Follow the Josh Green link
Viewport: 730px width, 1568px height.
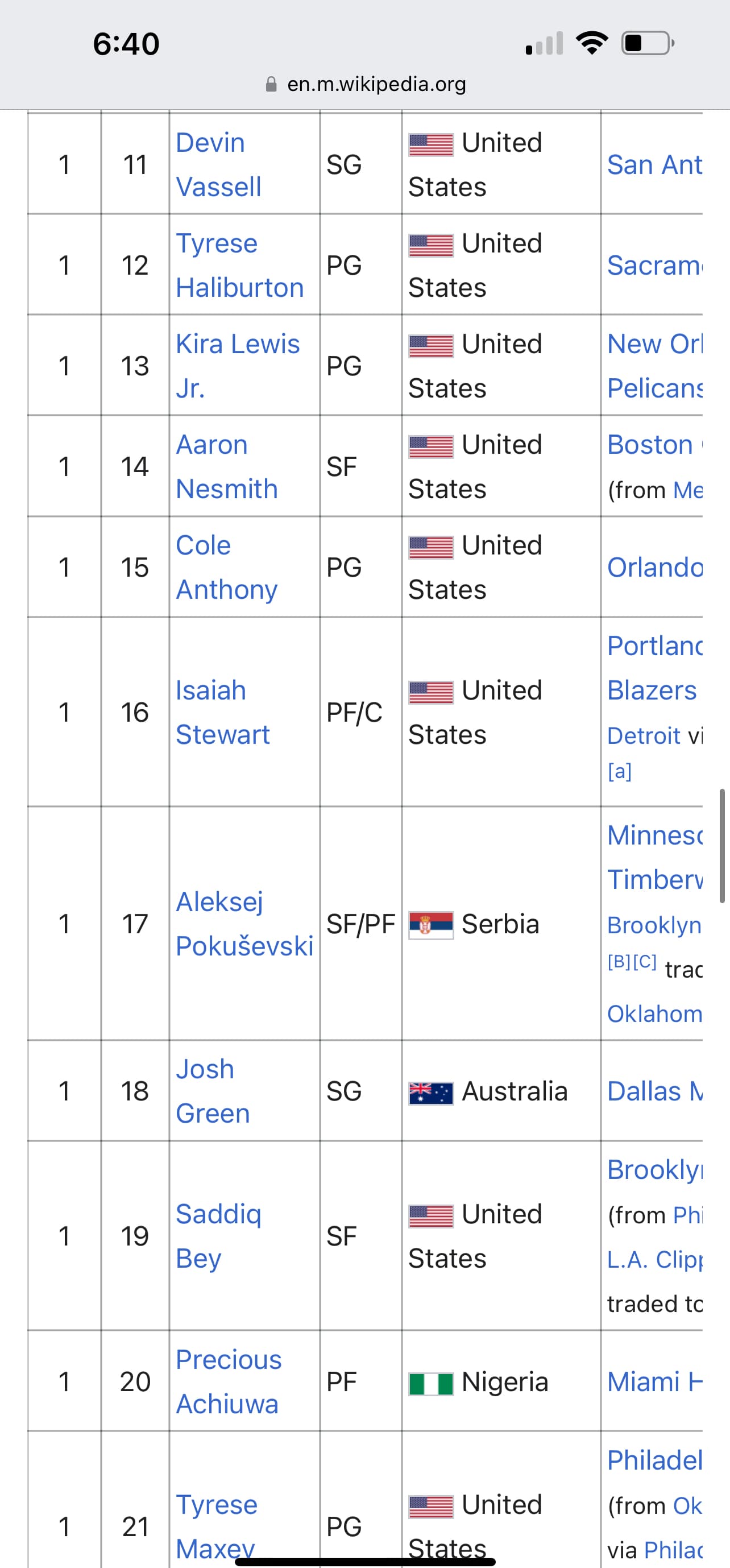point(213,1091)
